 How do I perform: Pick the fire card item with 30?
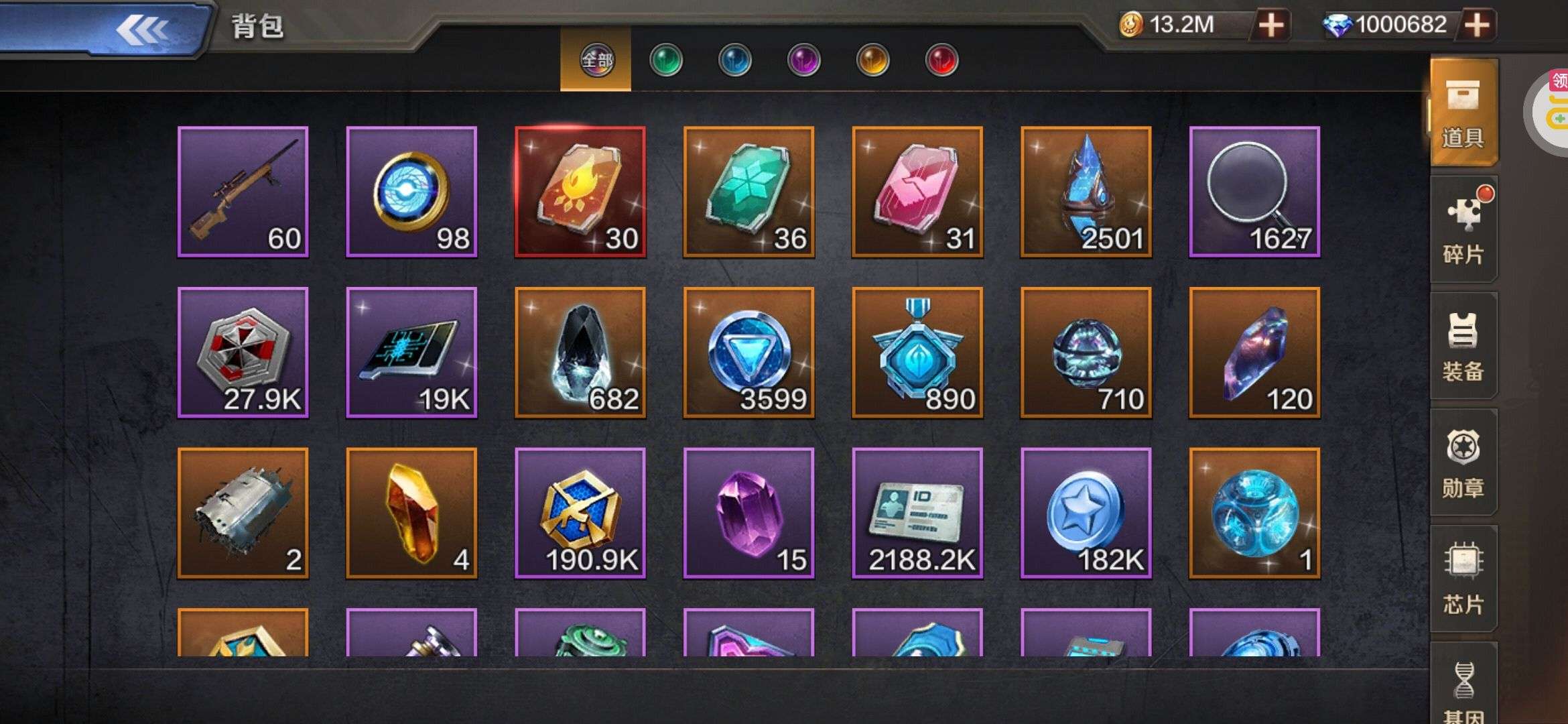click(x=580, y=192)
